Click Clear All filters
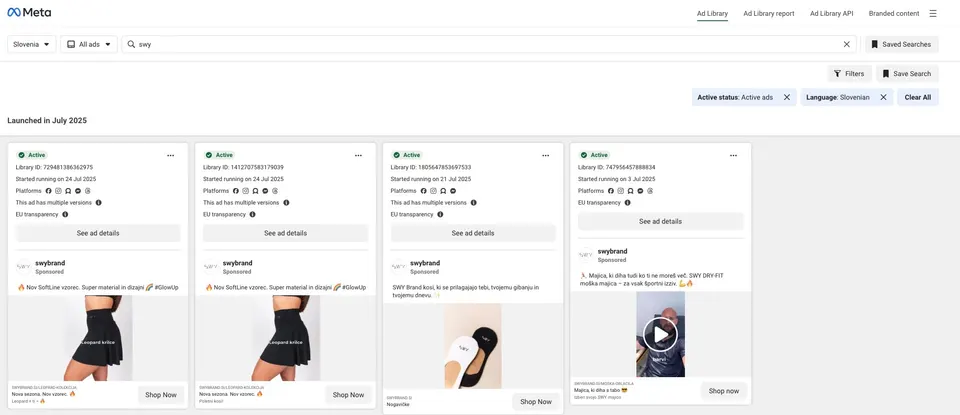The height and width of the screenshot is (415, 960). coord(918,97)
